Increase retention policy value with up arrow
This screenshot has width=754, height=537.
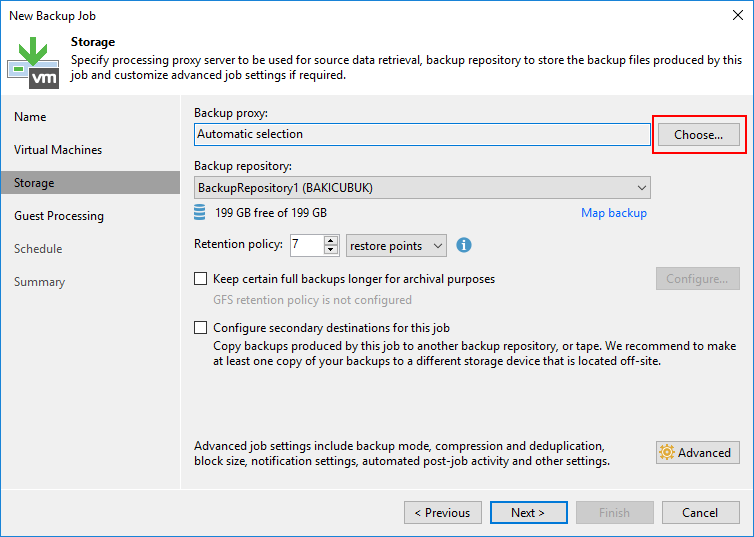pos(331,241)
